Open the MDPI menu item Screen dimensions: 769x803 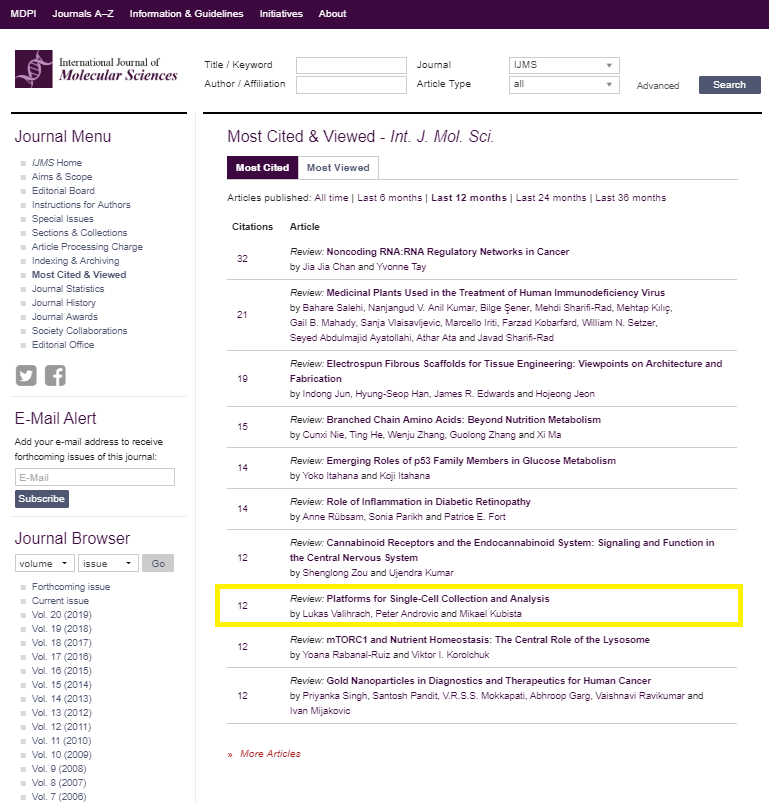coord(23,14)
